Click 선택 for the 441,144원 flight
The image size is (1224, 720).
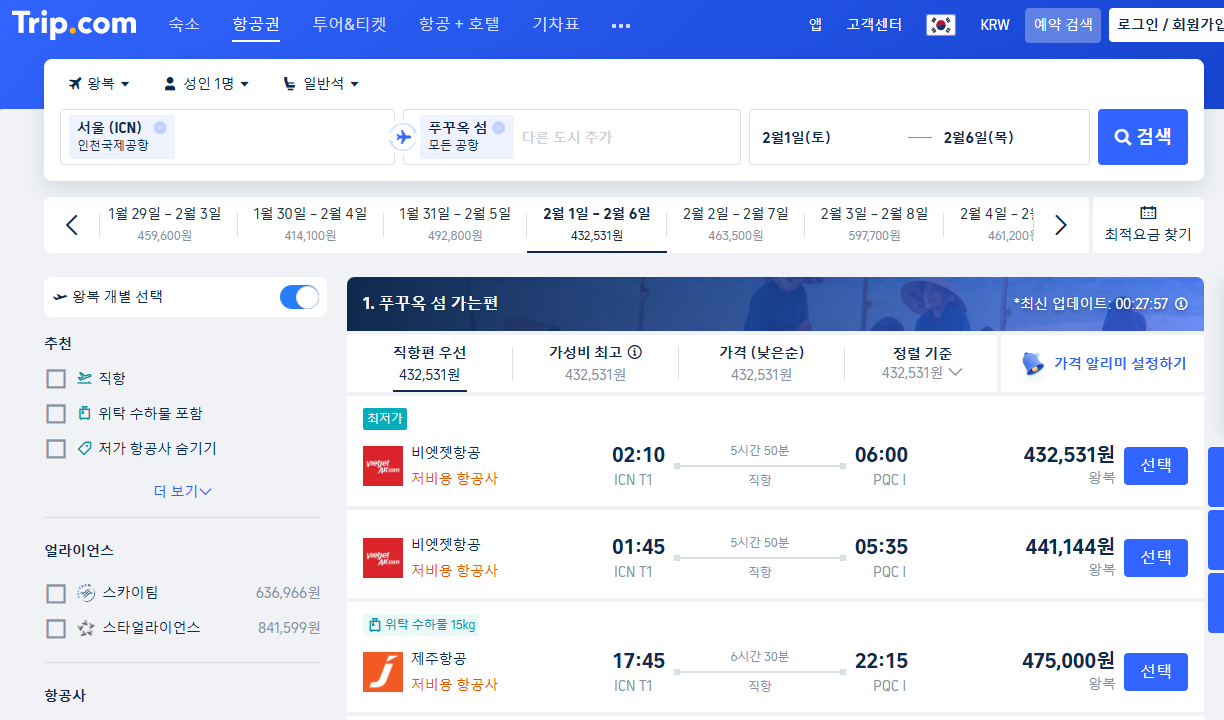pos(1156,558)
